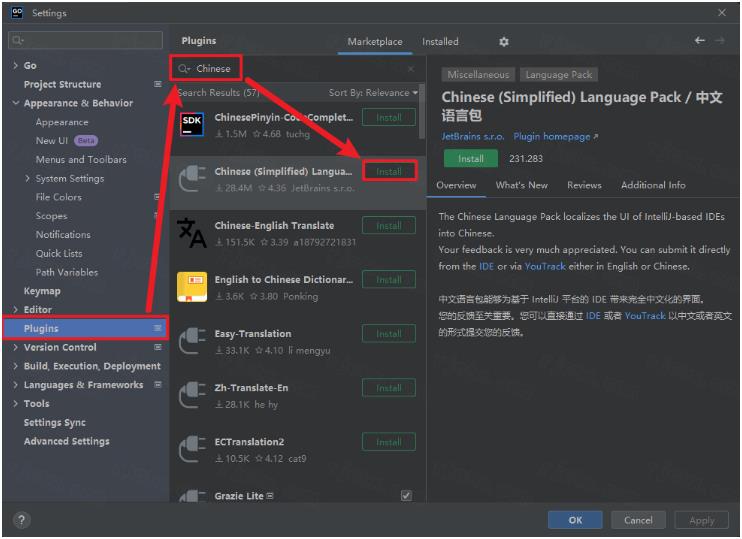Click the help question mark button
This screenshot has width=742, height=539.
(x=21, y=520)
